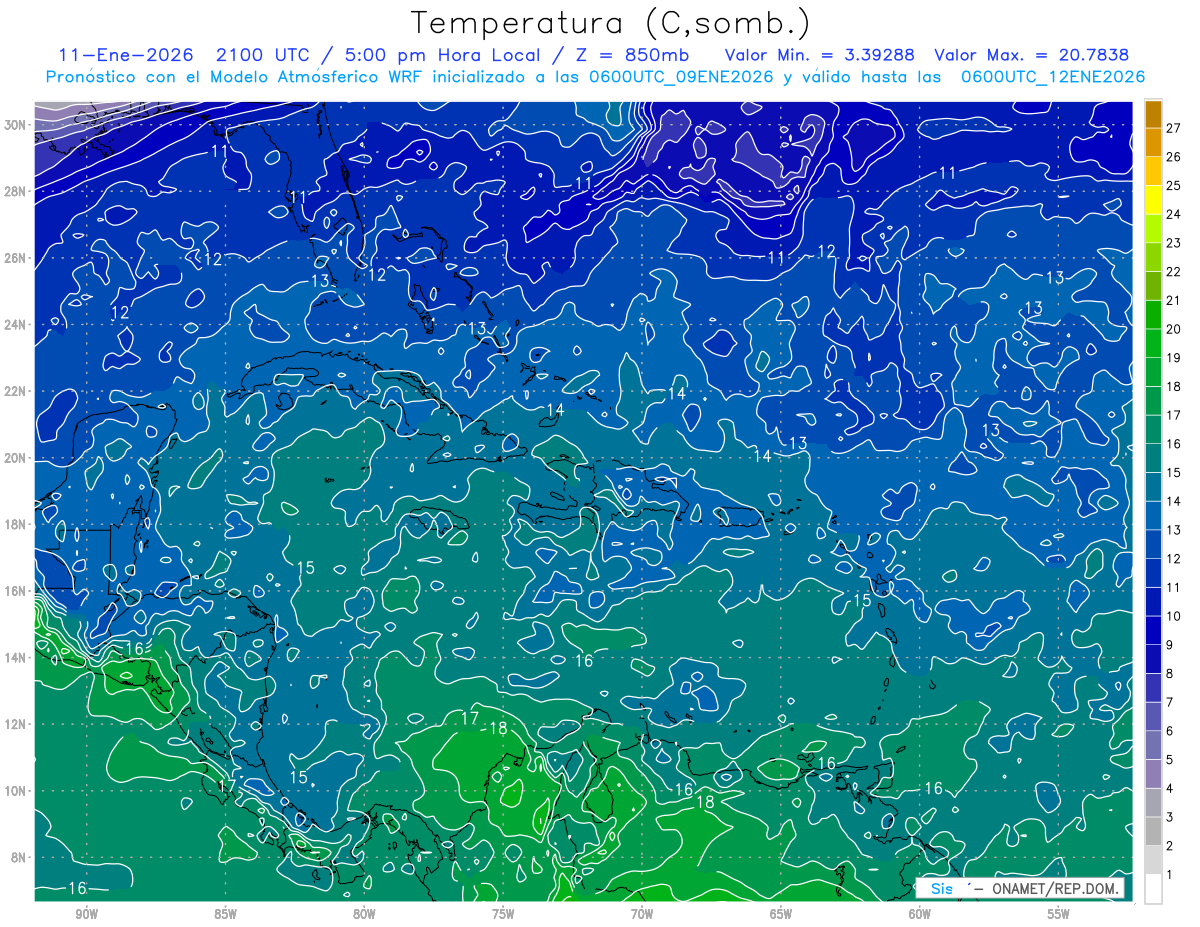
Task: Pick the orange swatch between 26 and 27
Action: tap(1153, 142)
